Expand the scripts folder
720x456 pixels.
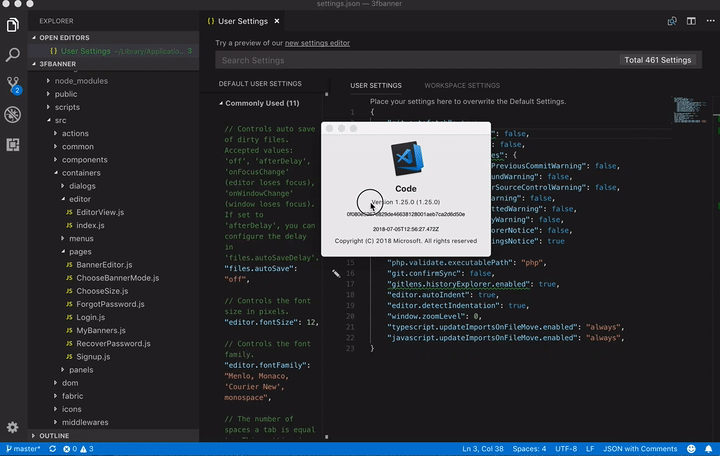(48, 107)
